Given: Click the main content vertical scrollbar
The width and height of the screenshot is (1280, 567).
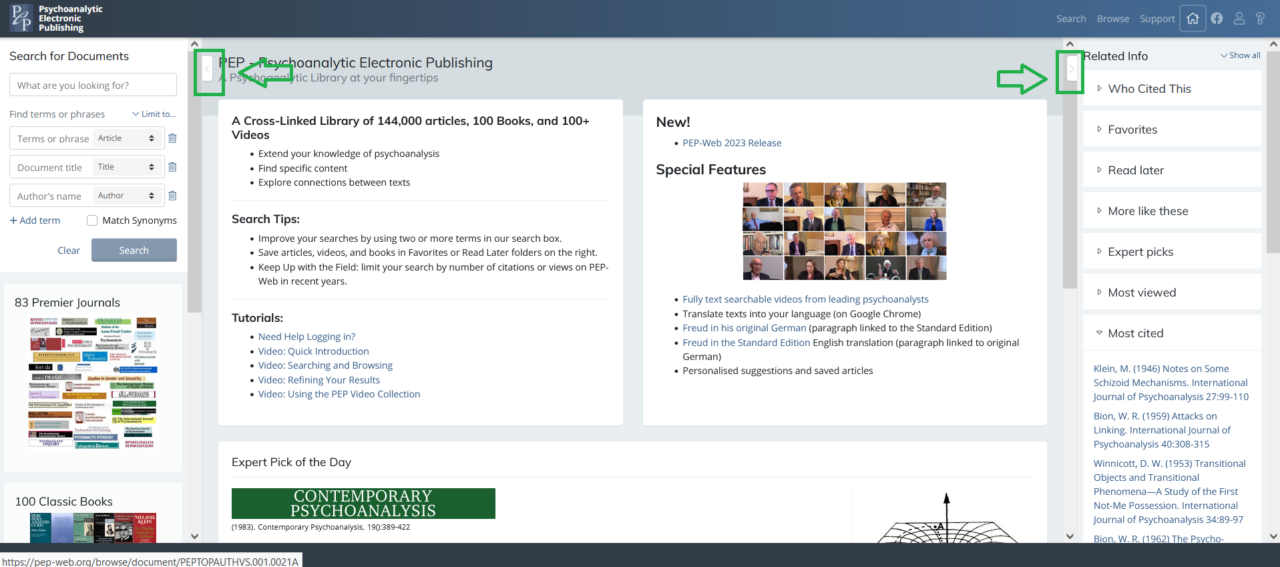Looking at the screenshot, I should pos(1069,300).
